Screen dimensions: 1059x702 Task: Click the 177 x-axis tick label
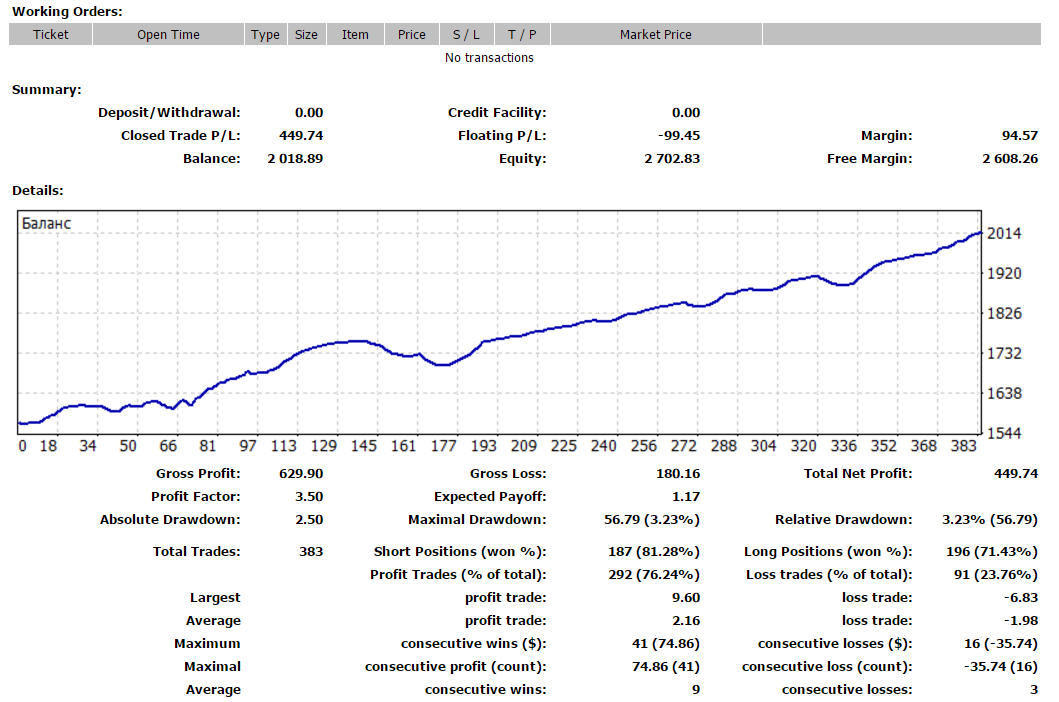444,446
